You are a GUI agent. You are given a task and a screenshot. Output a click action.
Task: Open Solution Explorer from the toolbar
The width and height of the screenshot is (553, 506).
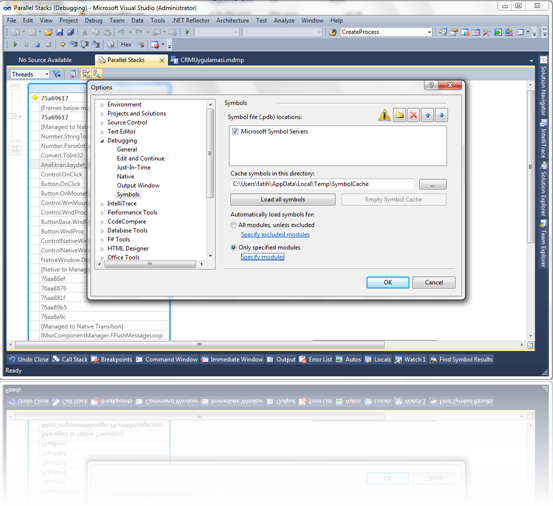(x=443, y=32)
